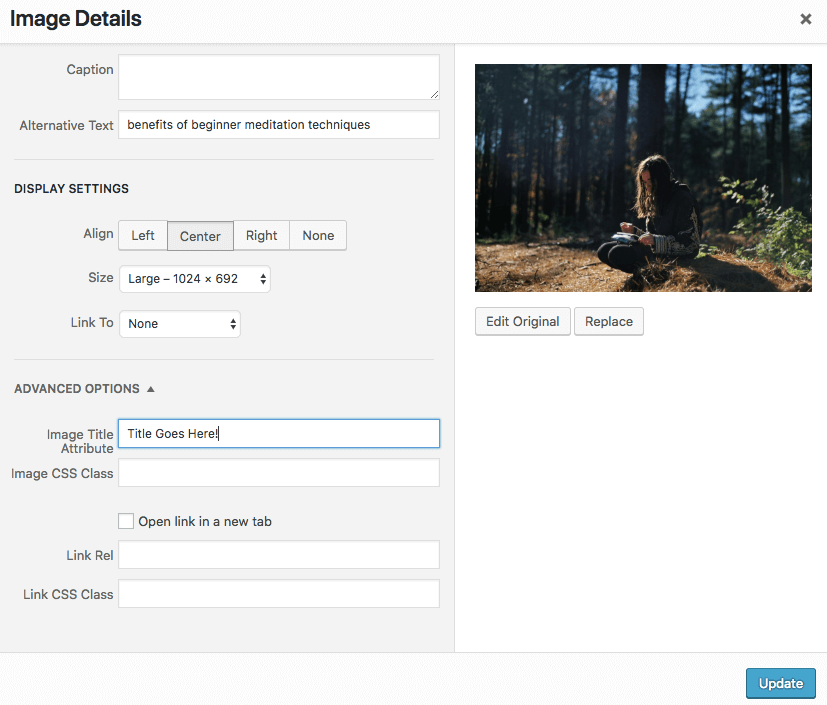This screenshot has width=827, height=705.
Task: Focus the Caption text area
Action: 278,77
